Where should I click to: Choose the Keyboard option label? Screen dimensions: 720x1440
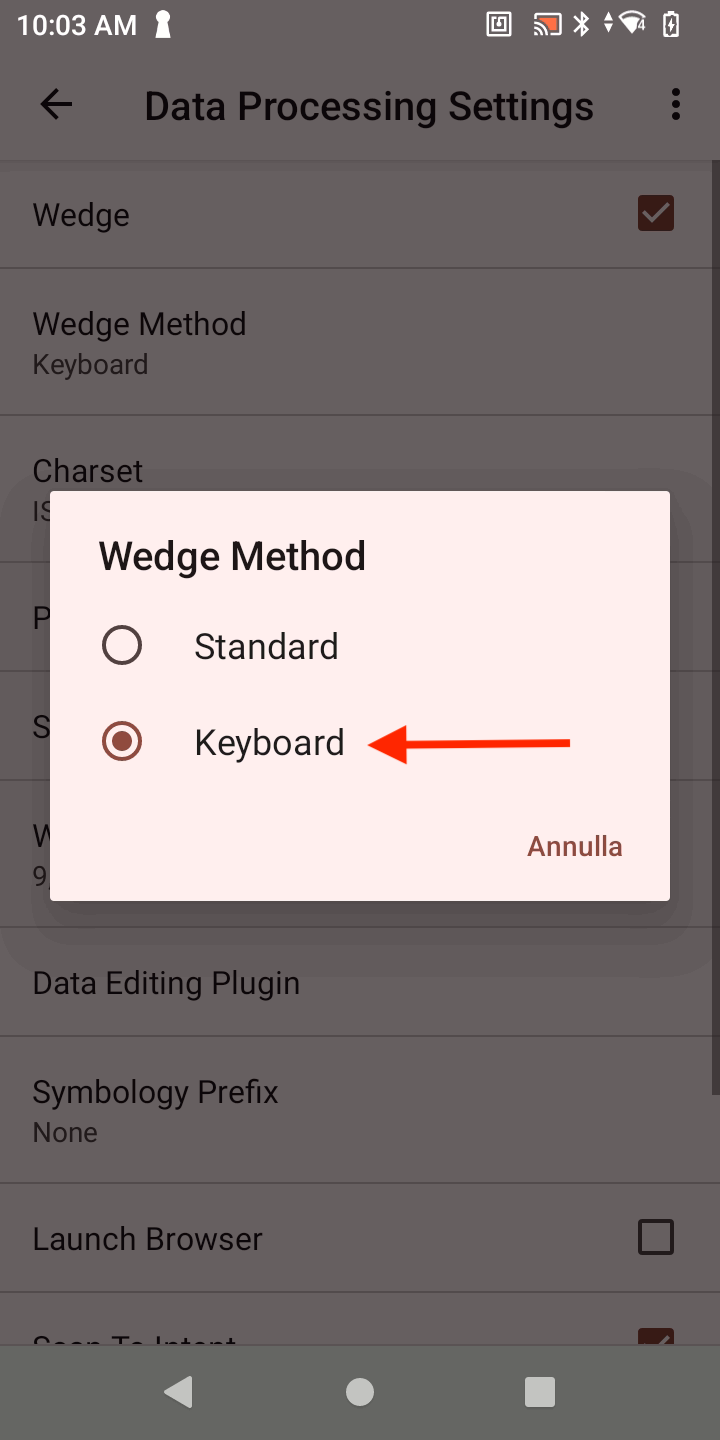point(269,743)
